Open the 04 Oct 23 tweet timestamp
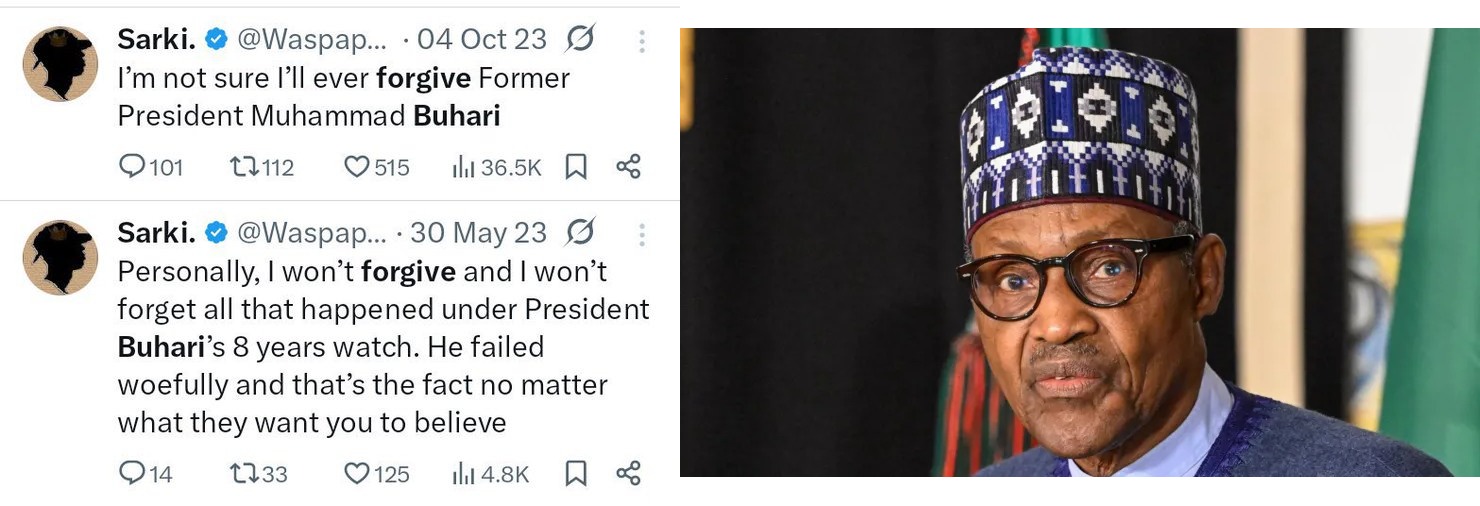 [481, 40]
